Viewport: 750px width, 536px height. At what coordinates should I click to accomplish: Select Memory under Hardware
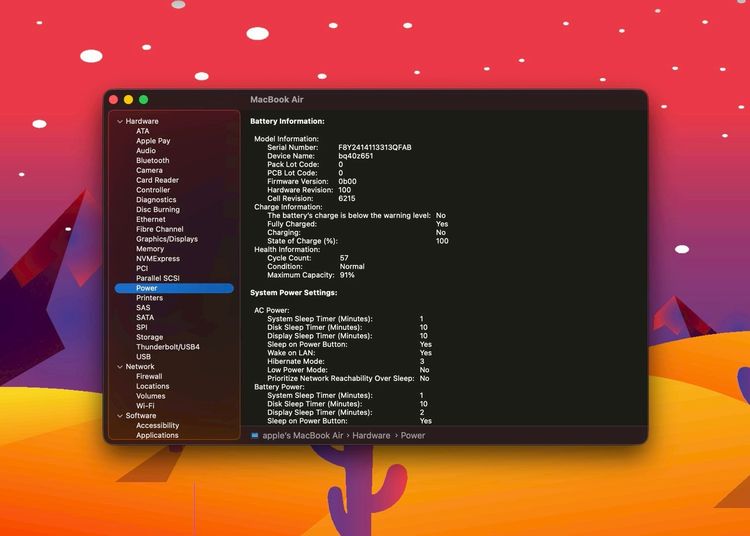(150, 249)
